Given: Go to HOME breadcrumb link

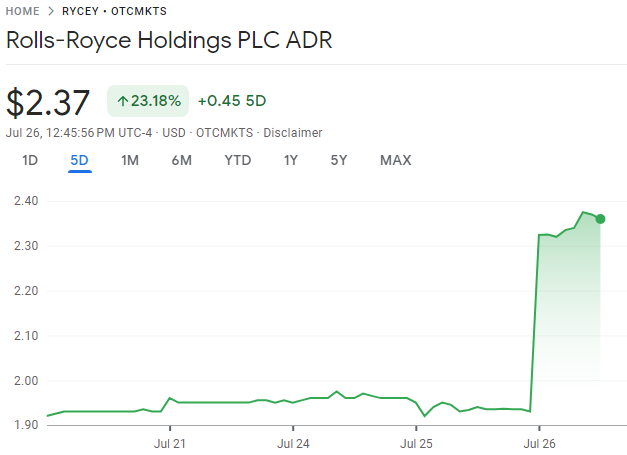Looking at the screenshot, I should [x=22, y=11].
